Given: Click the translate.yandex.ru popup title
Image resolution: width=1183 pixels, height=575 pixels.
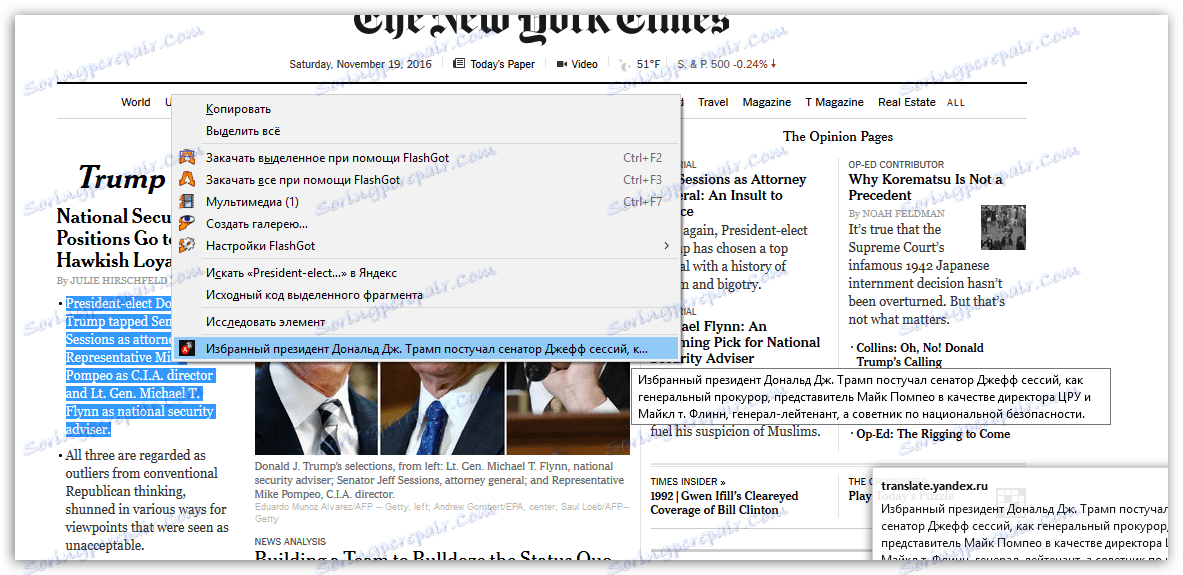Looking at the screenshot, I should (x=934, y=487).
